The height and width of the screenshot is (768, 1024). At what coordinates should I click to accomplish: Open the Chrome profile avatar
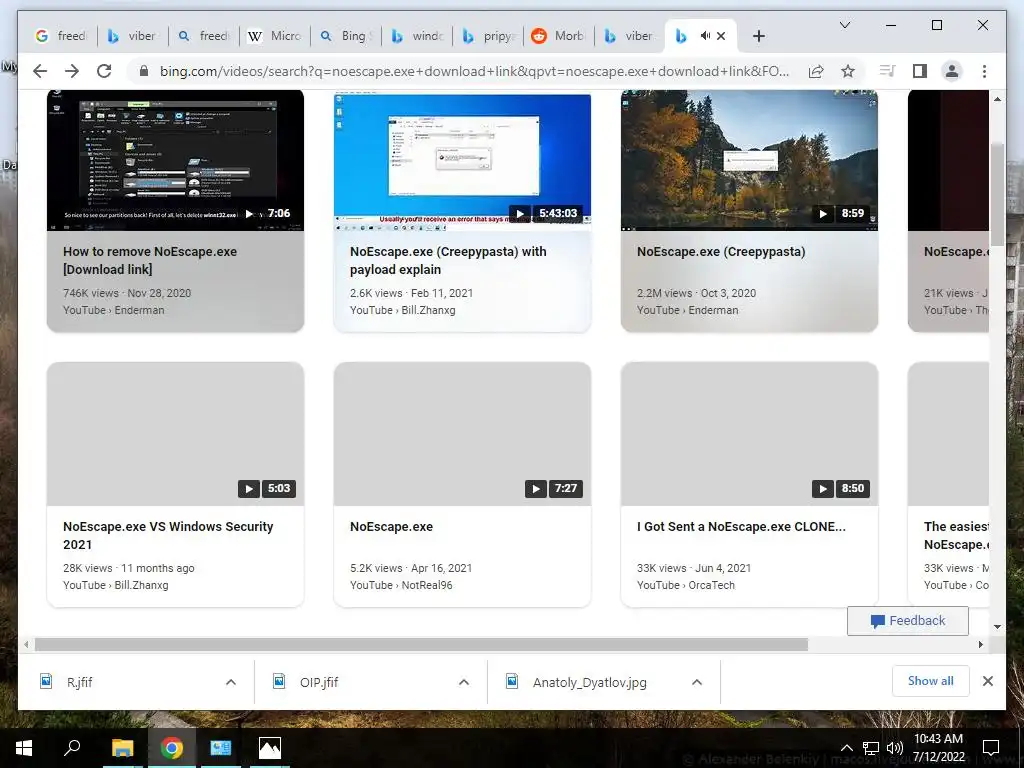[952, 71]
